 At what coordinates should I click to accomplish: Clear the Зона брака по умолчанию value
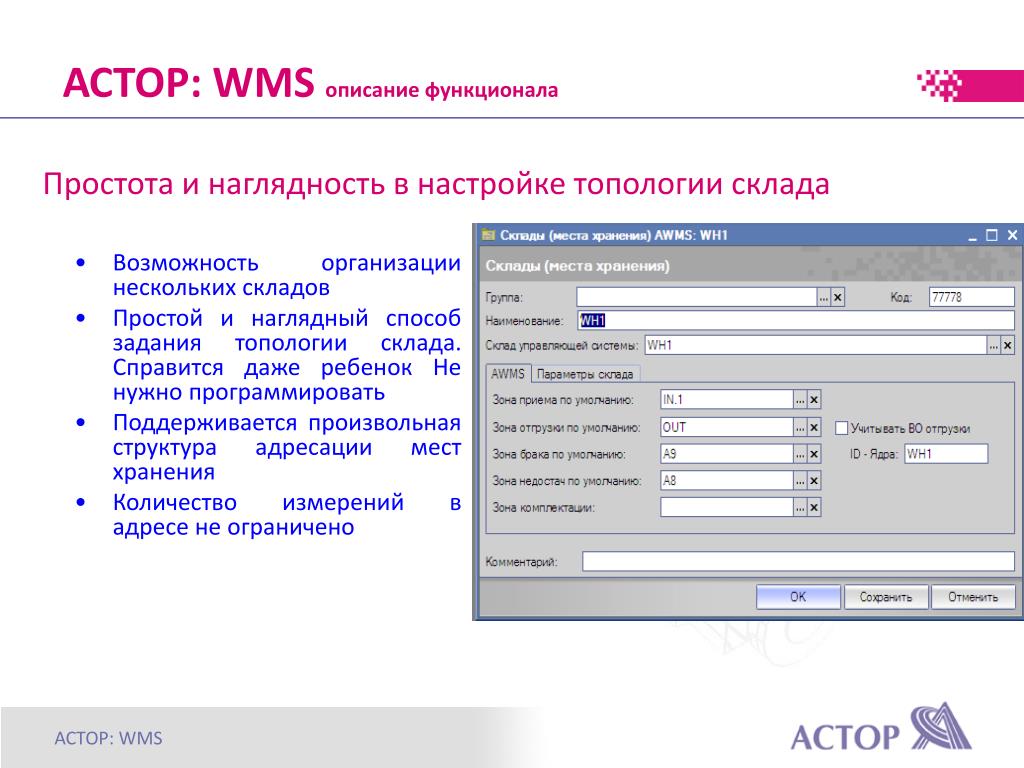click(814, 454)
